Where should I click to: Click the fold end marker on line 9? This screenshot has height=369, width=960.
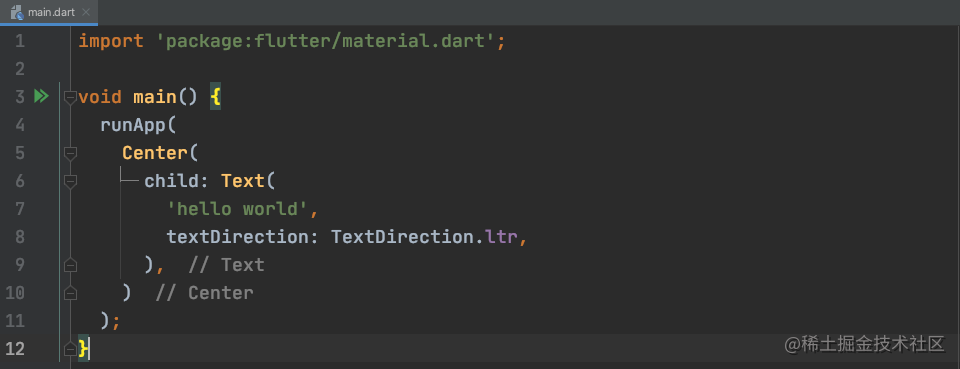pos(70,265)
